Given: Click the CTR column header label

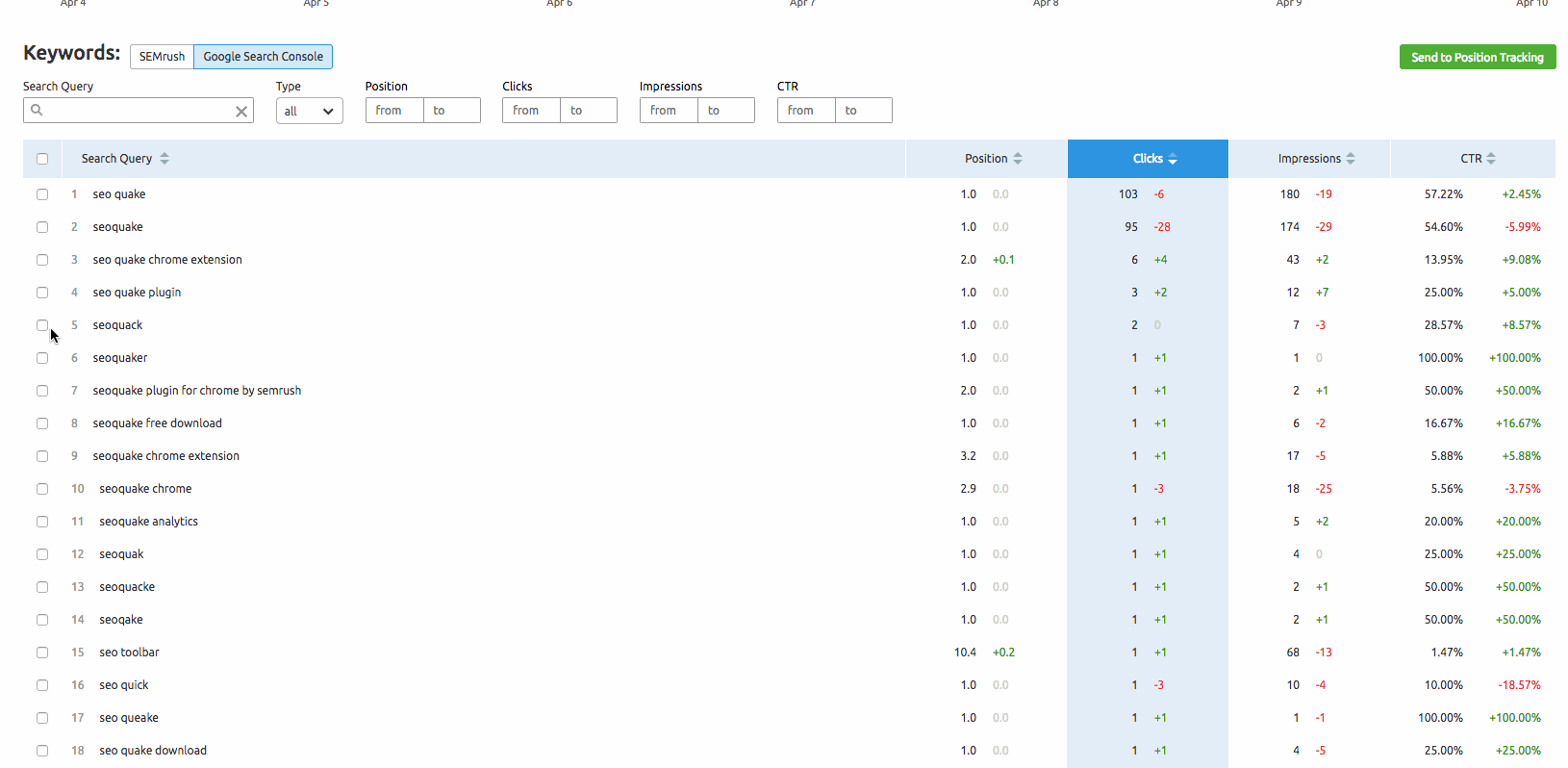Looking at the screenshot, I should tap(1471, 159).
